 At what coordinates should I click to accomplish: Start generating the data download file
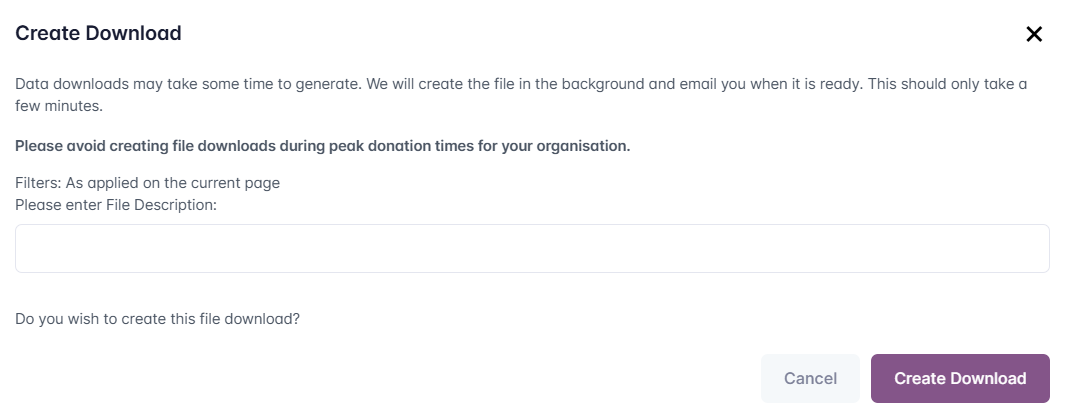960,378
